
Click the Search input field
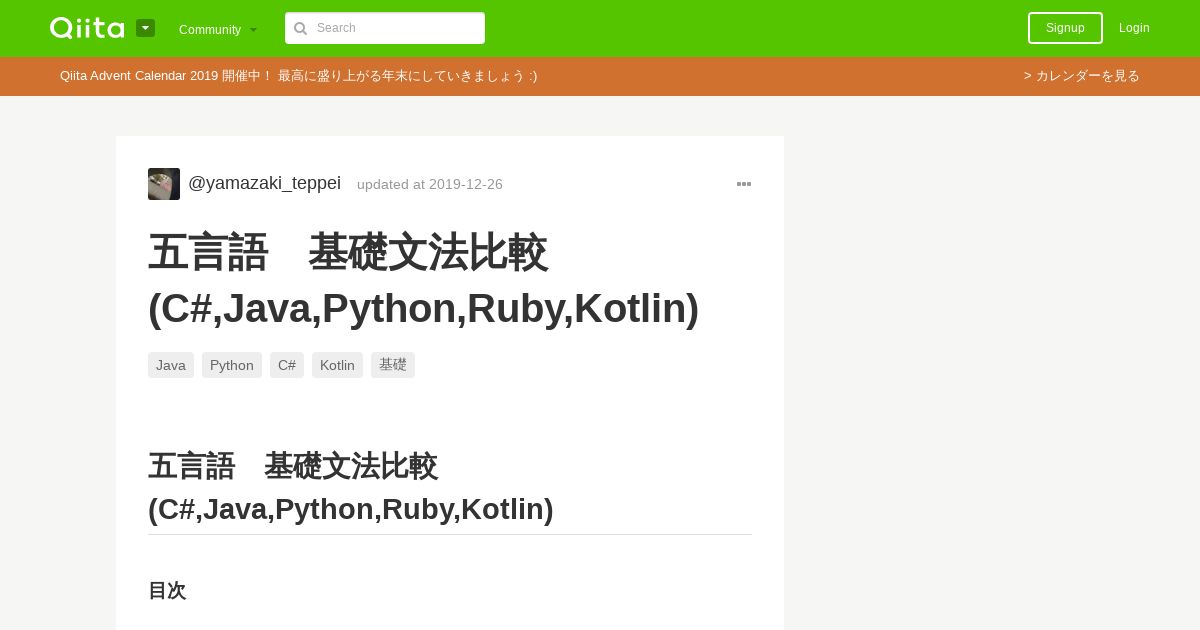pyautogui.click(x=385, y=28)
